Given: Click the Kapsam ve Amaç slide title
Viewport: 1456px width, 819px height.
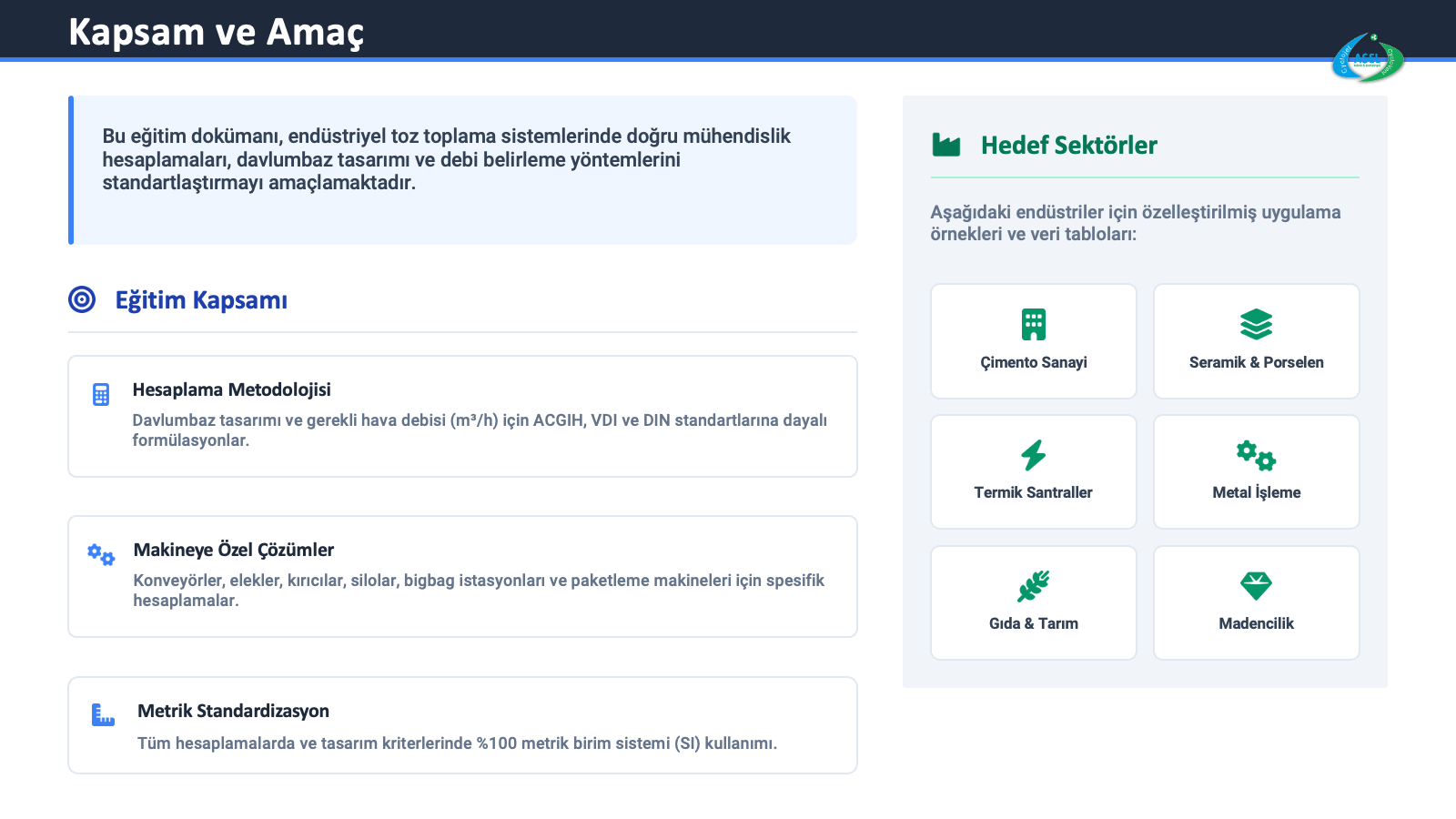Looking at the screenshot, I should tap(216, 32).
